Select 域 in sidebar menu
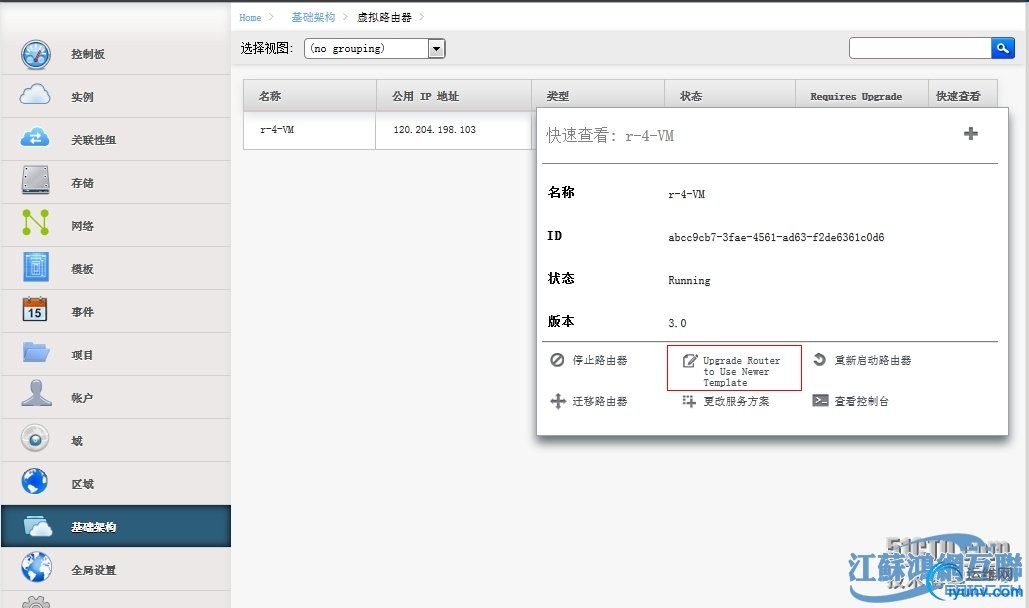The image size is (1029, 608). click(x=116, y=441)
